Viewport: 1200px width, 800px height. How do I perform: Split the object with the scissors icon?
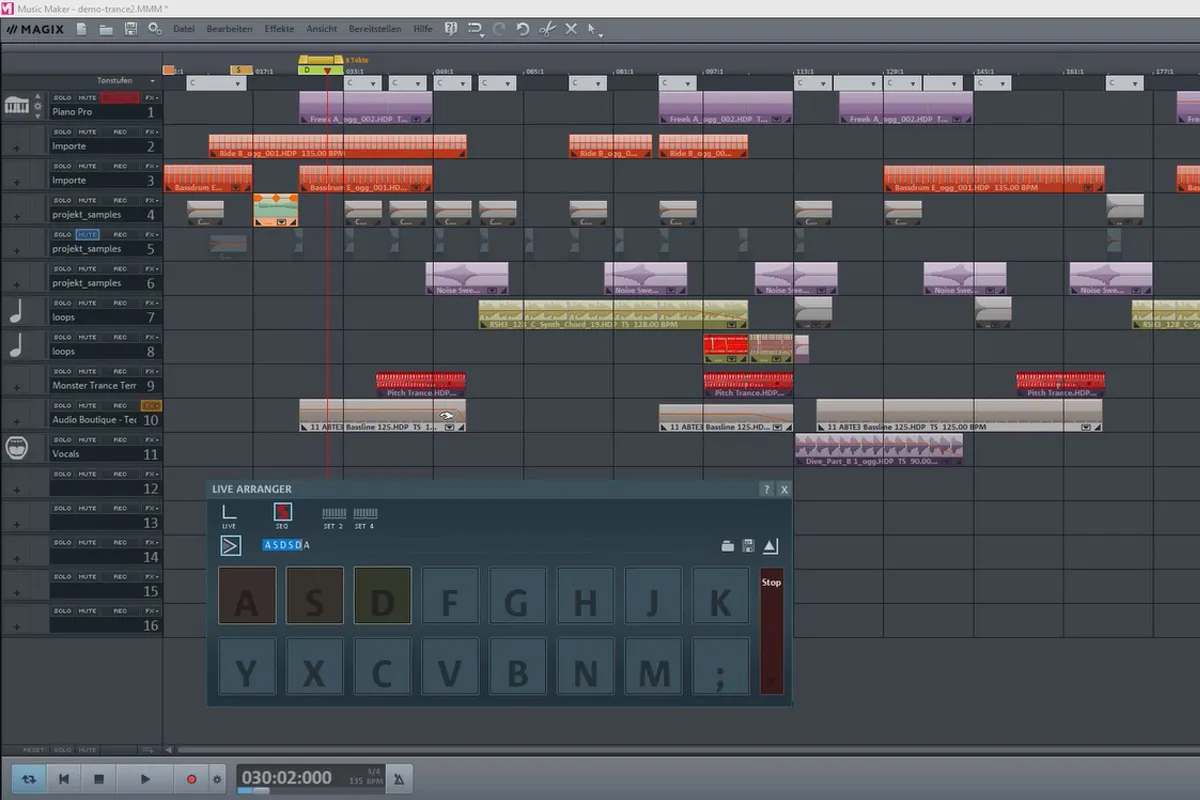coord(547,29)
